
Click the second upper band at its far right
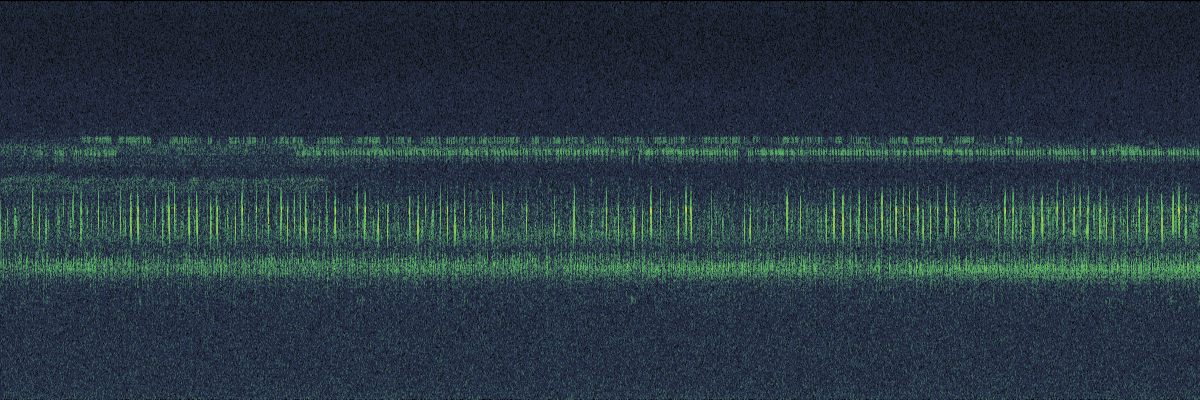click(x=1190, y=152)
